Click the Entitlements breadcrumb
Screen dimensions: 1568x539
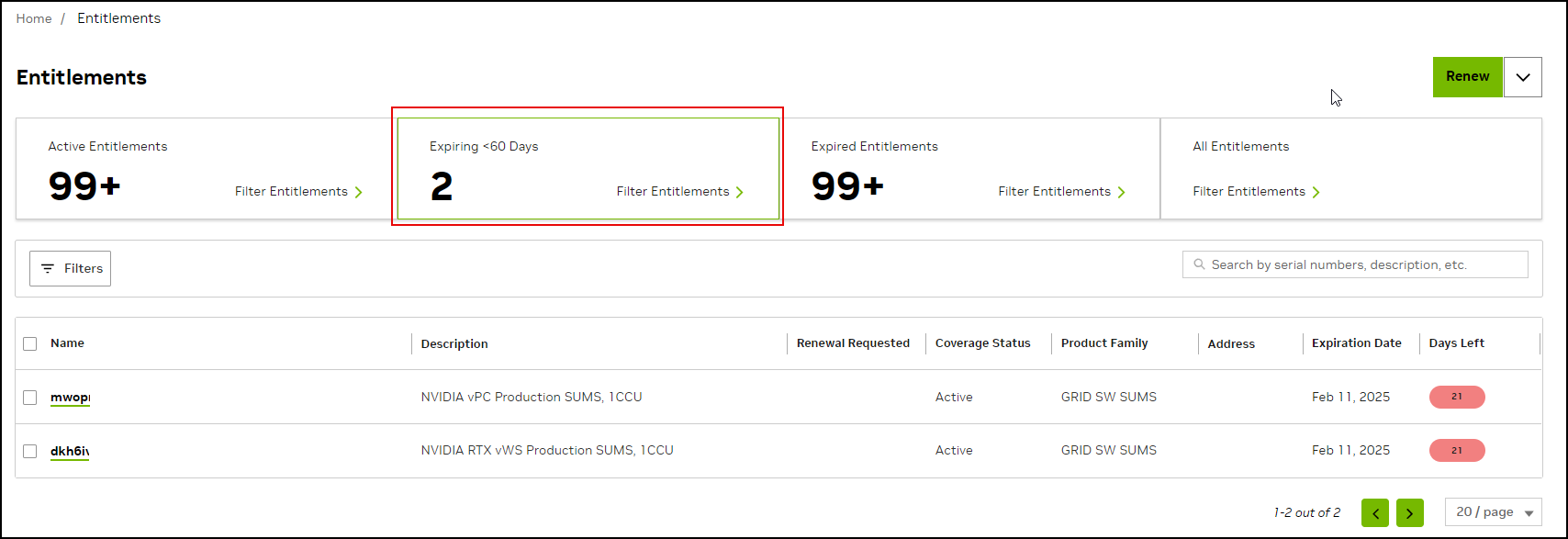[x=118, y=18]
